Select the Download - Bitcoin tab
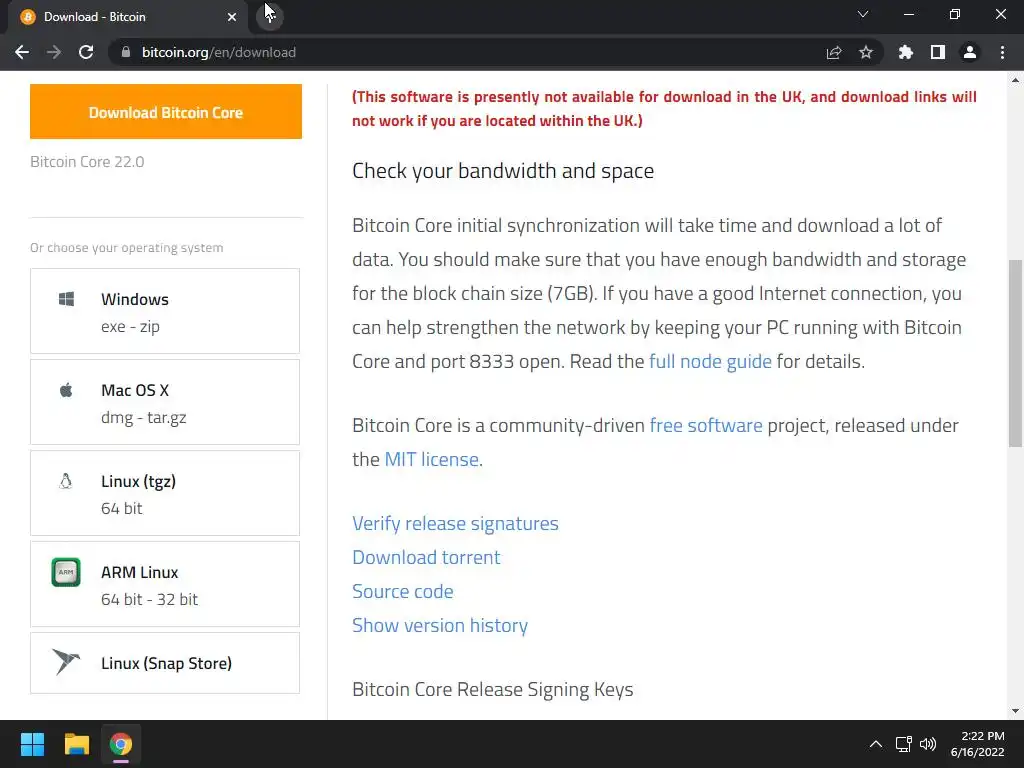The image size is (1024, 768). pyautogui.click(x=128, y=17)
